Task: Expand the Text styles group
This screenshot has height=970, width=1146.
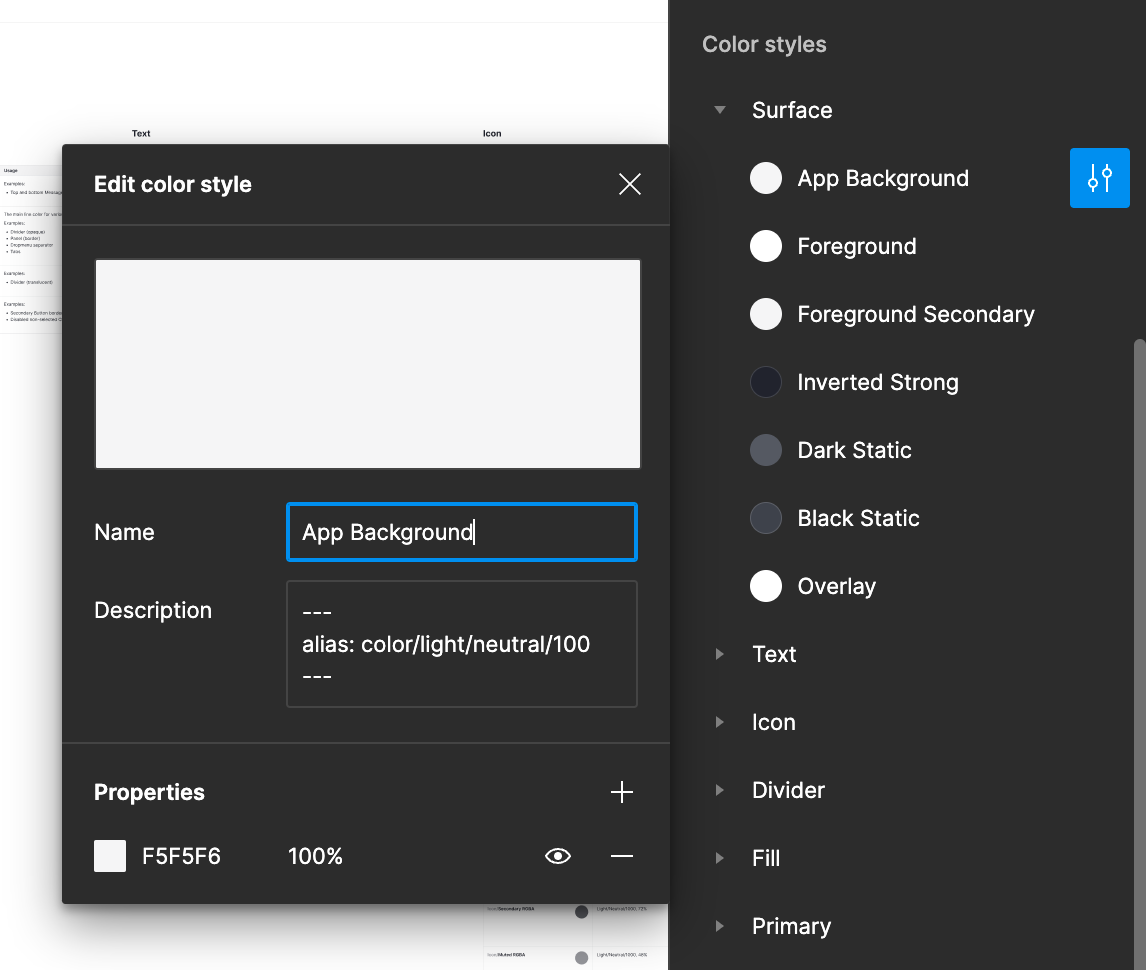Action: tap(720, 654)
